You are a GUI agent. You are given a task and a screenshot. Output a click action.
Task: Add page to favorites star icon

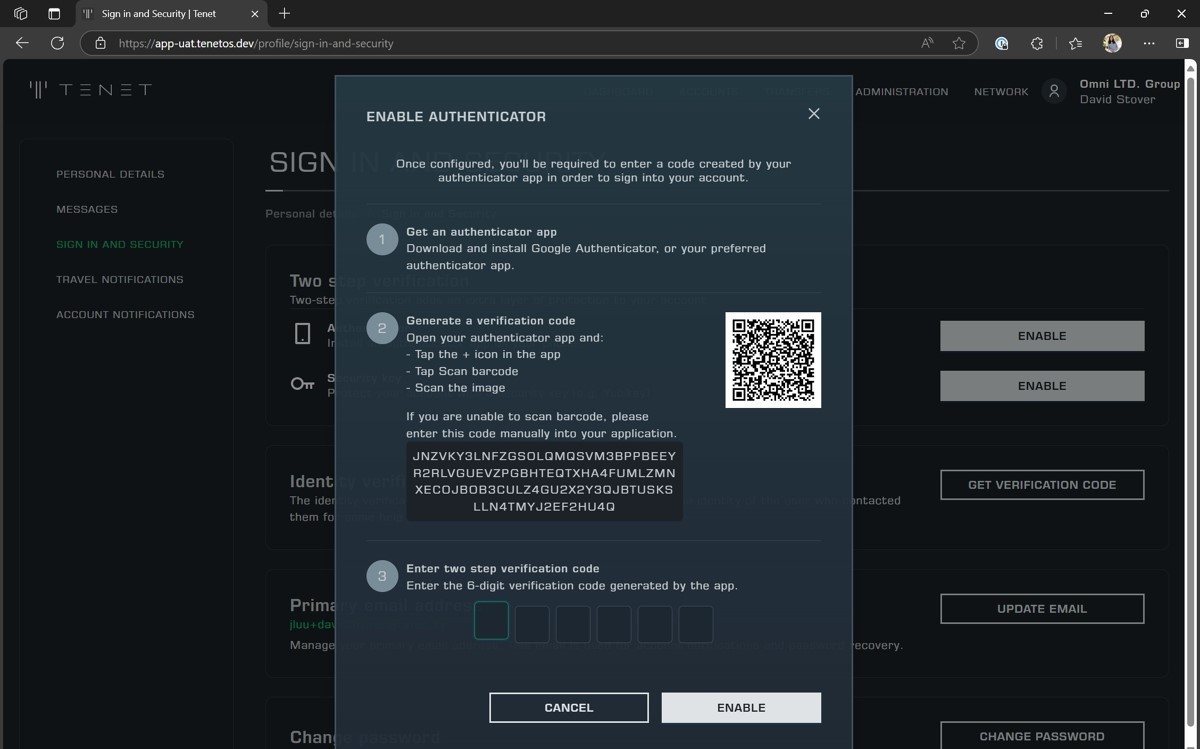(x=959, y=43)
